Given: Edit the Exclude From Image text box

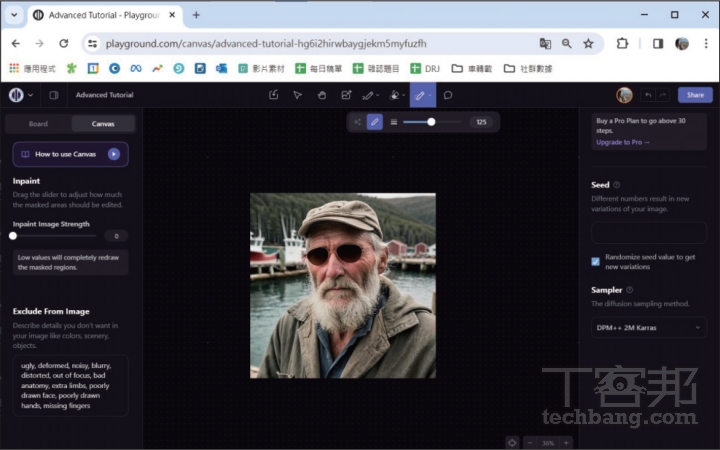Looking at the screenshot, I should click(x=70, y=385).
